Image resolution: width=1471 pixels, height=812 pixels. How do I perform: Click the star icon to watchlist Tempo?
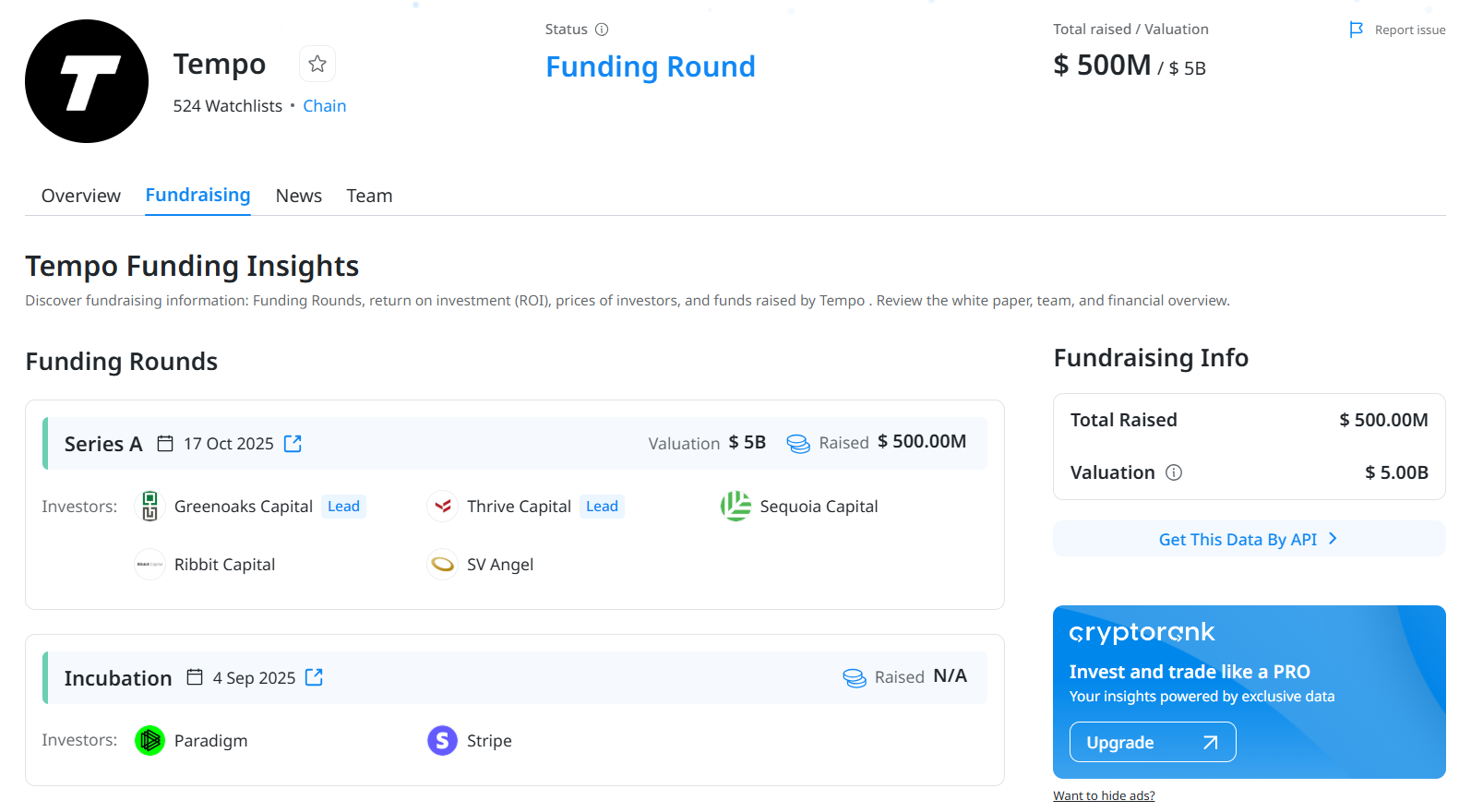pyautogui.click(x=317, y=64)
